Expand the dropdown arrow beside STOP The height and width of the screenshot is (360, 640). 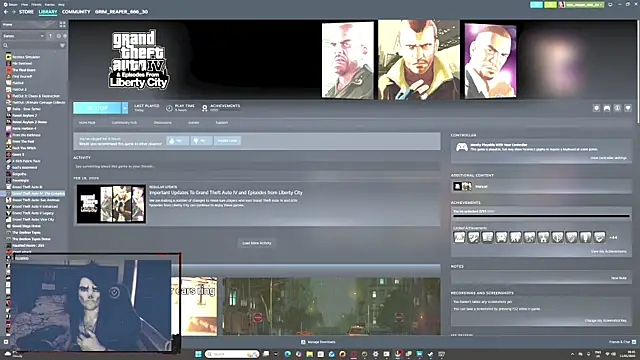(x=125, y=108)
